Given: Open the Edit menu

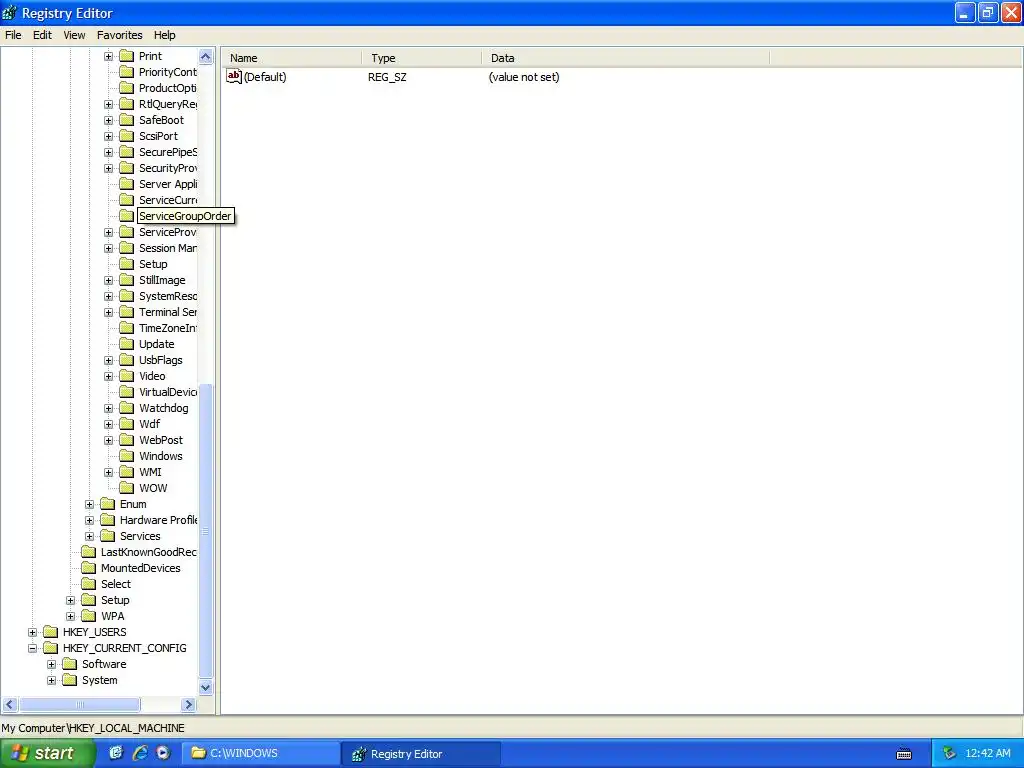Looking at the screenshot, I should (42, 35).
